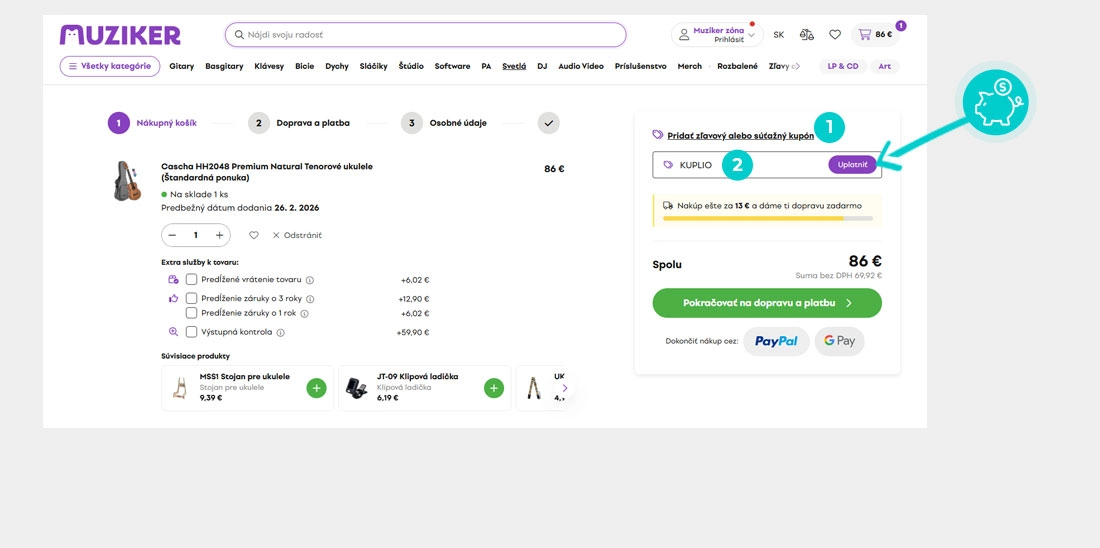Expand Muziker zóna Prihlásiť dropdown
Screen dimensions: 1100x548
click(717, 34)
